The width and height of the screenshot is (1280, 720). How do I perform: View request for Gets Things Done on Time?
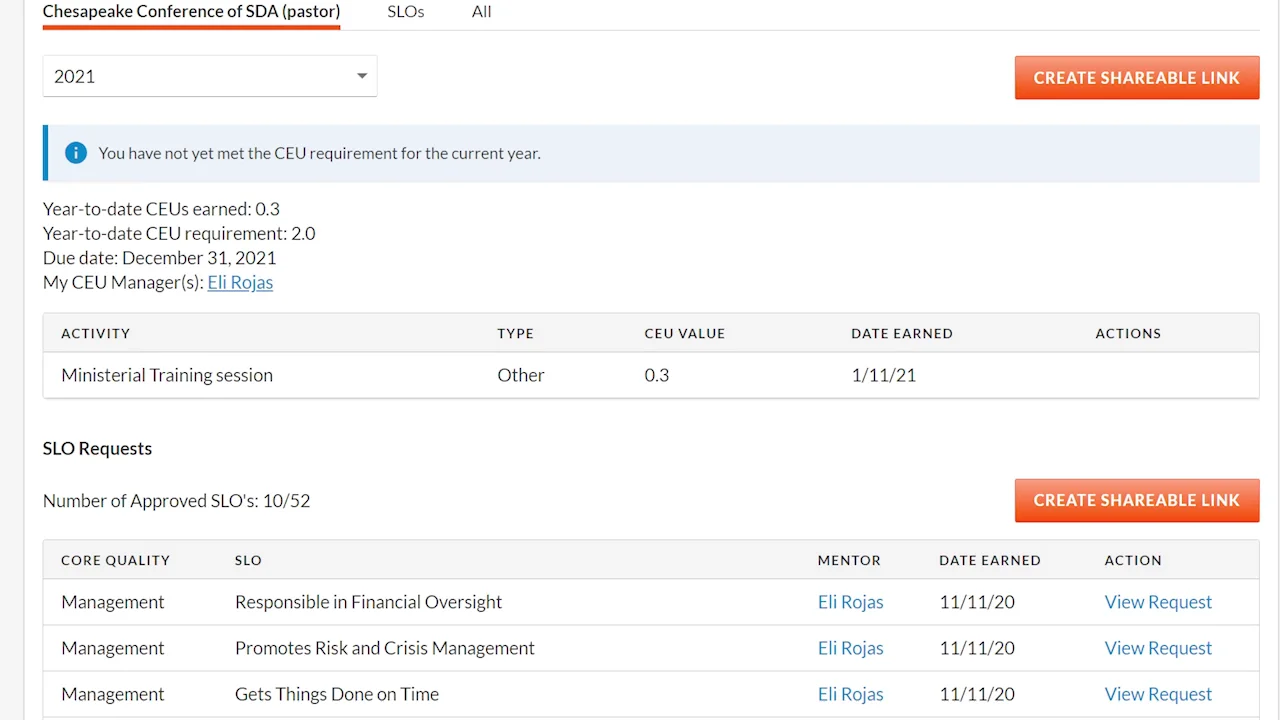pos(1158,694)
